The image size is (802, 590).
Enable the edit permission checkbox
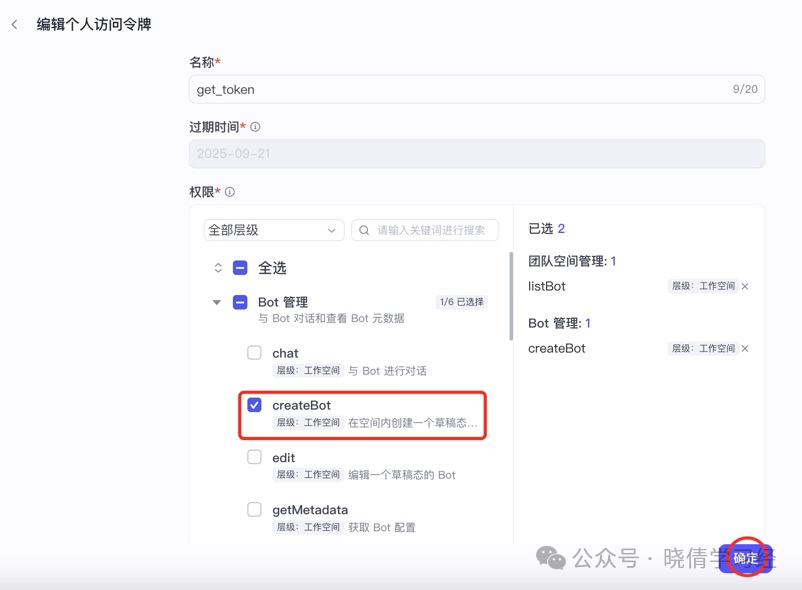254,457
